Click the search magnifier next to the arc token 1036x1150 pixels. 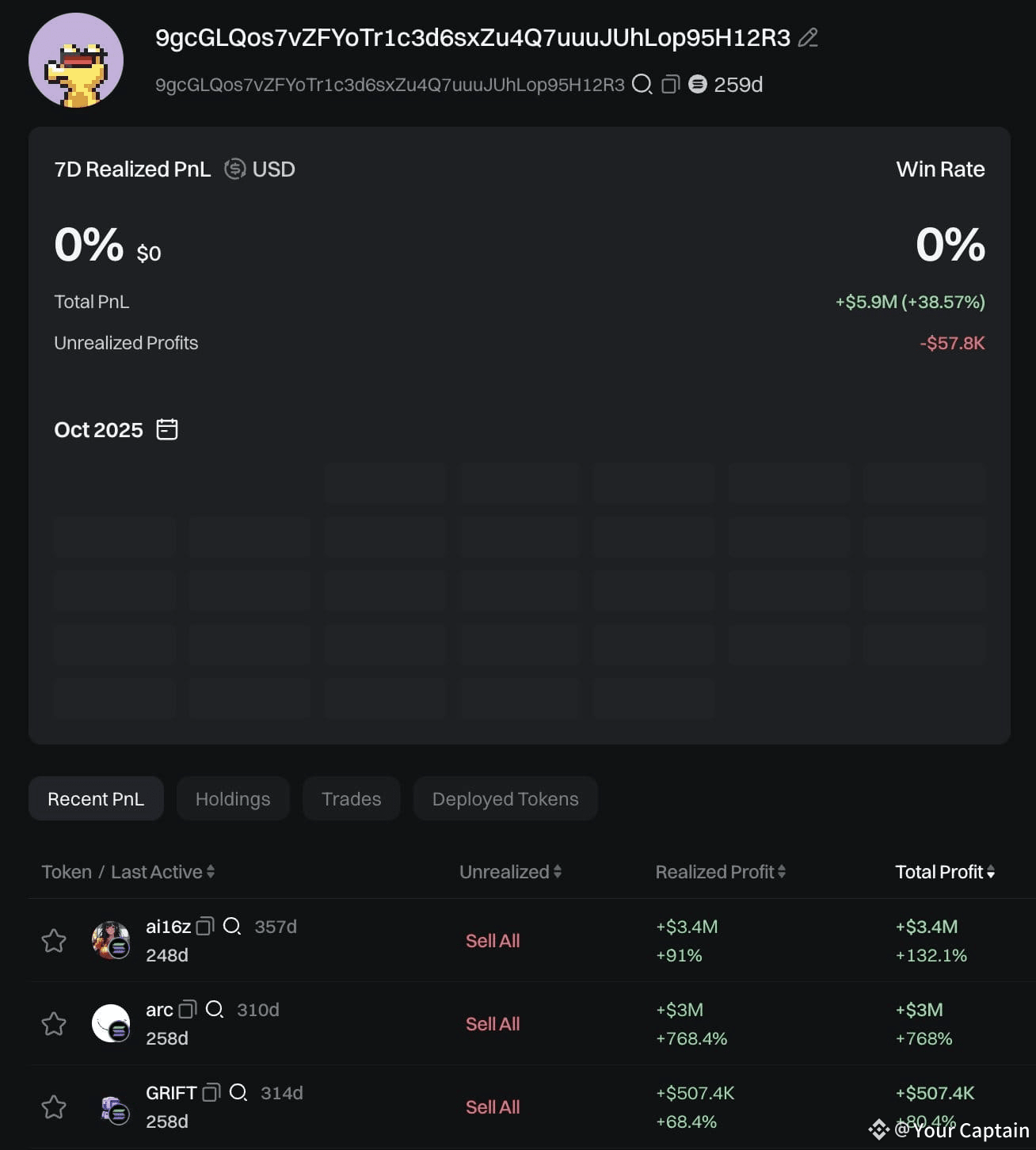tap(214, 1011)
